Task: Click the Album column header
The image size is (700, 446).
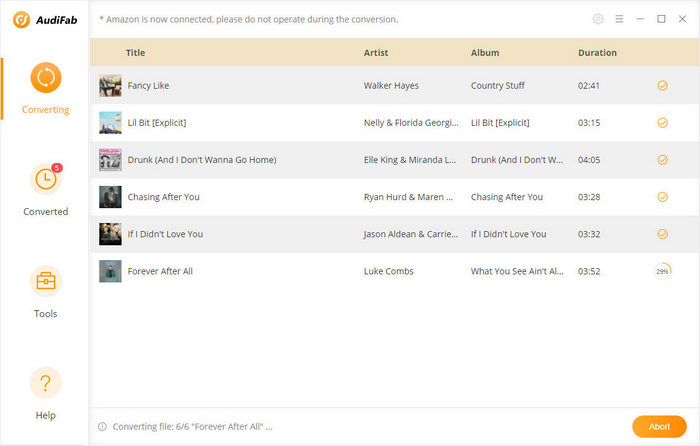Action: point(485,53)
